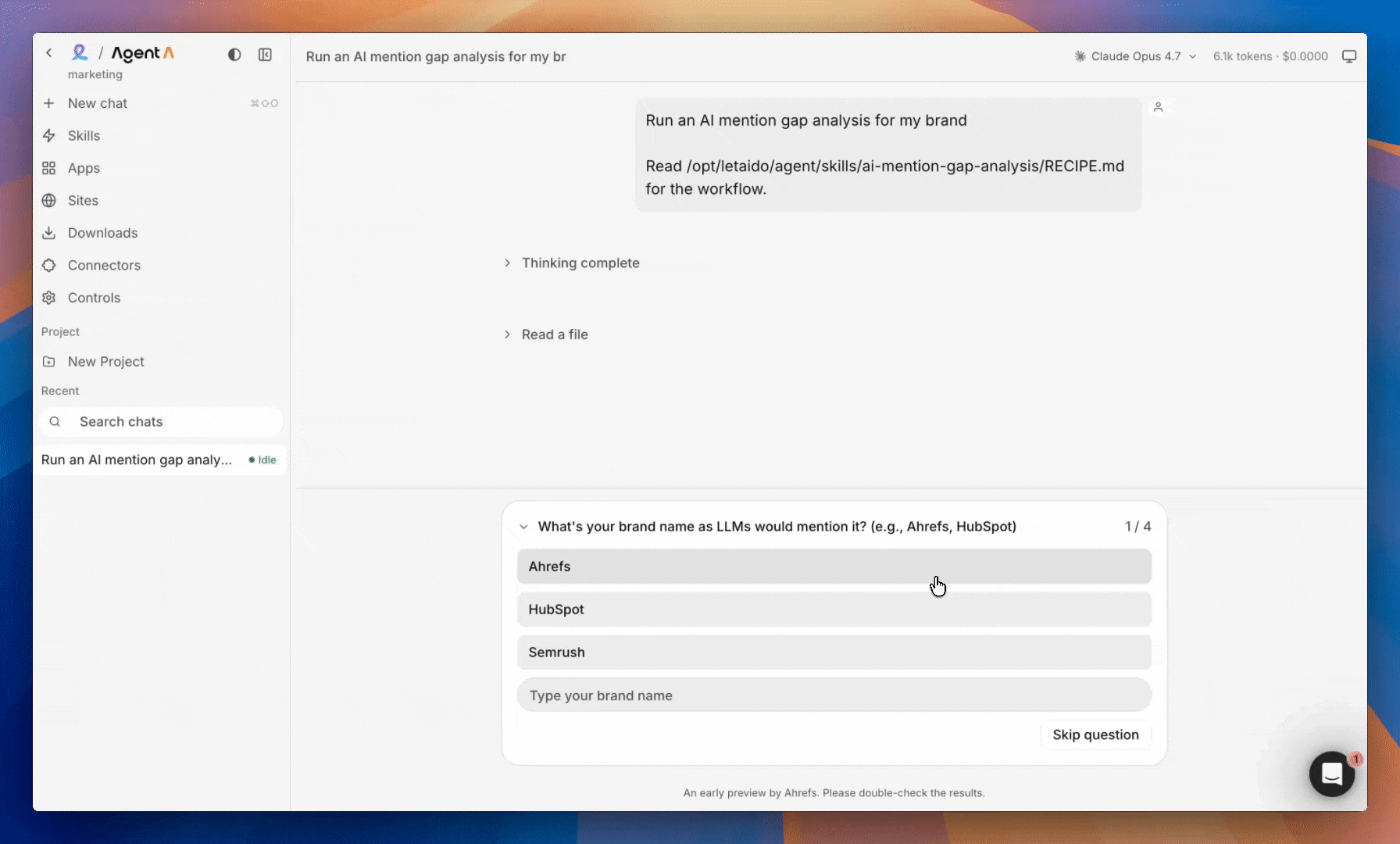Click the Claude model sparkle icon
The height and width of the screenshot is (844, 1400).
click(x=1080, y=56)
